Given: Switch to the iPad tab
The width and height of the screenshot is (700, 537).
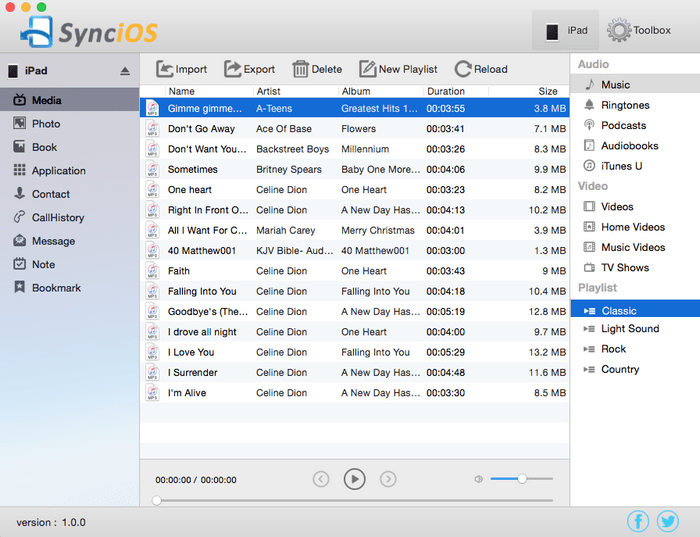Looking at the screenshot, I should (566, 30).
